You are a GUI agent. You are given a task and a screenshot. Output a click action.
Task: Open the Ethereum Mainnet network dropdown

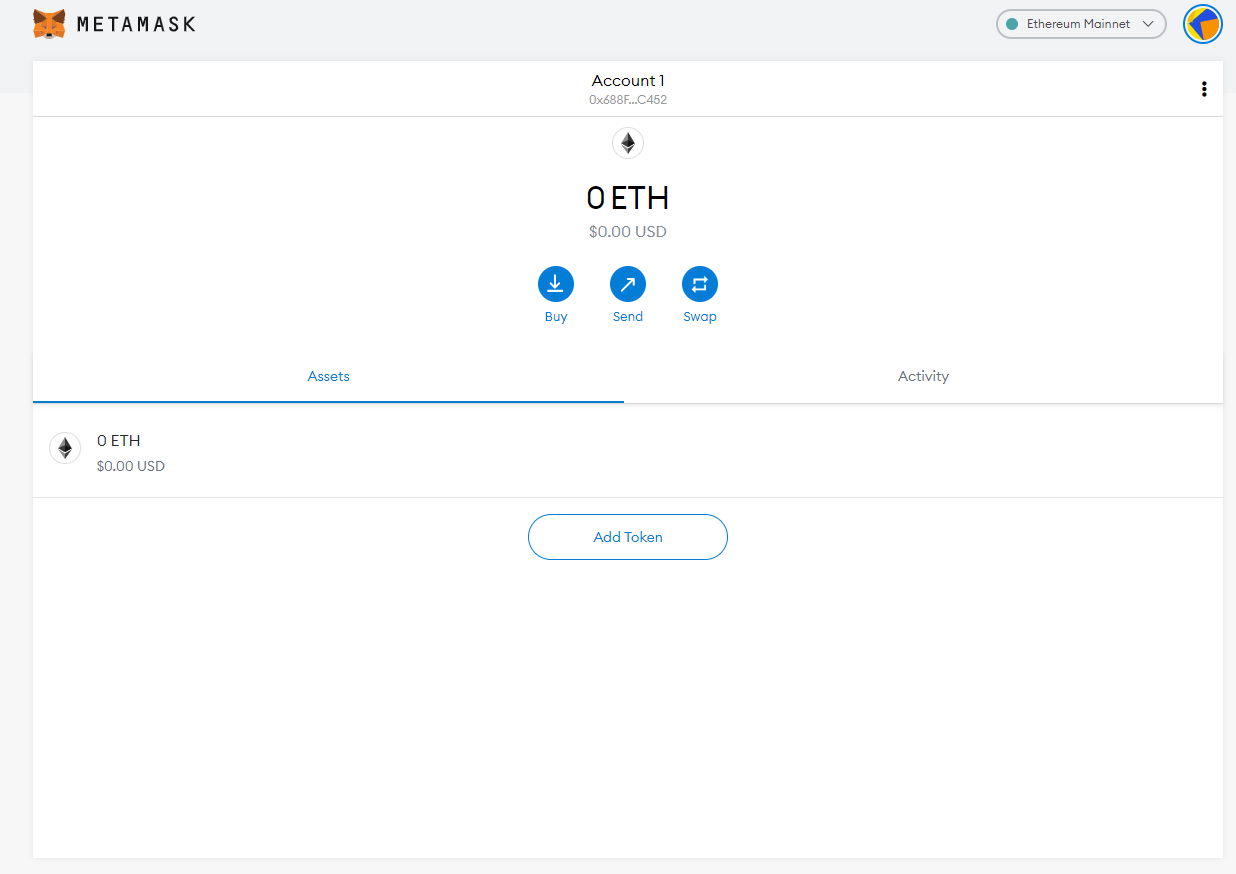(x=1081, y=24)
